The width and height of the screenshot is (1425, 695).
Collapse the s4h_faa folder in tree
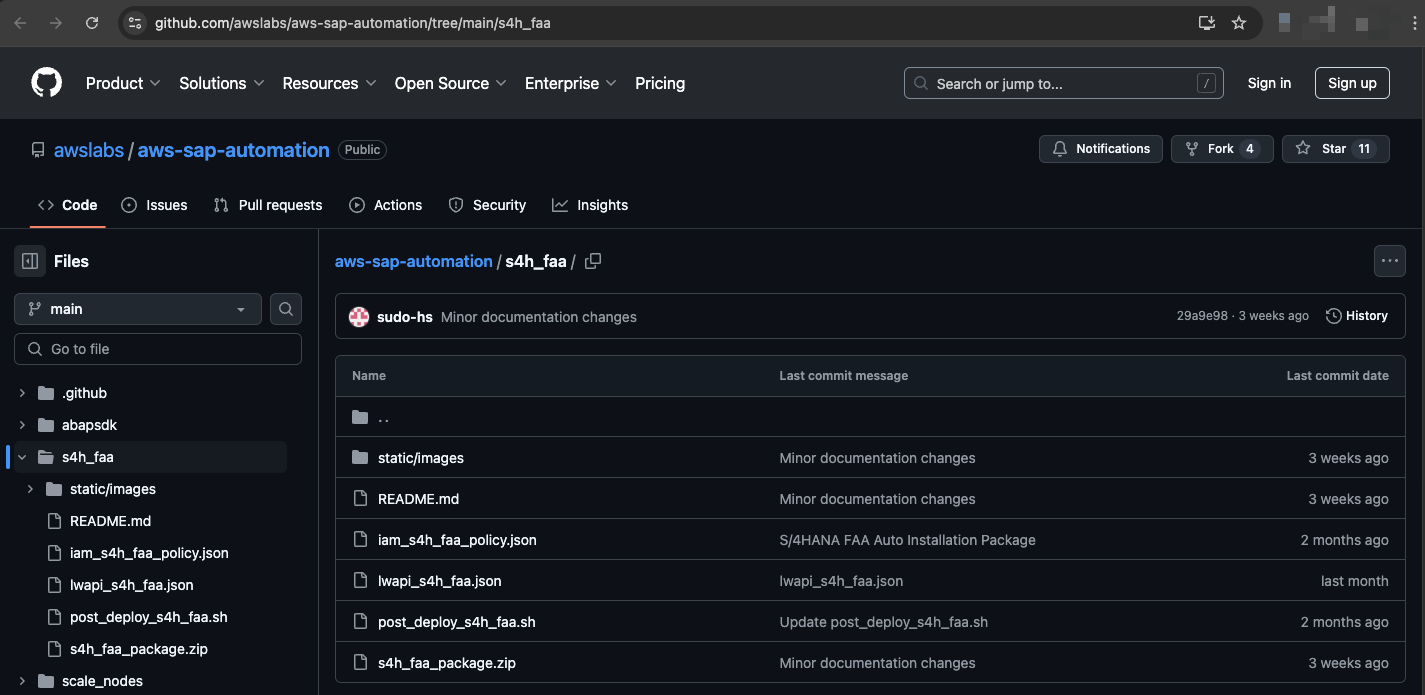pos(22,457)
